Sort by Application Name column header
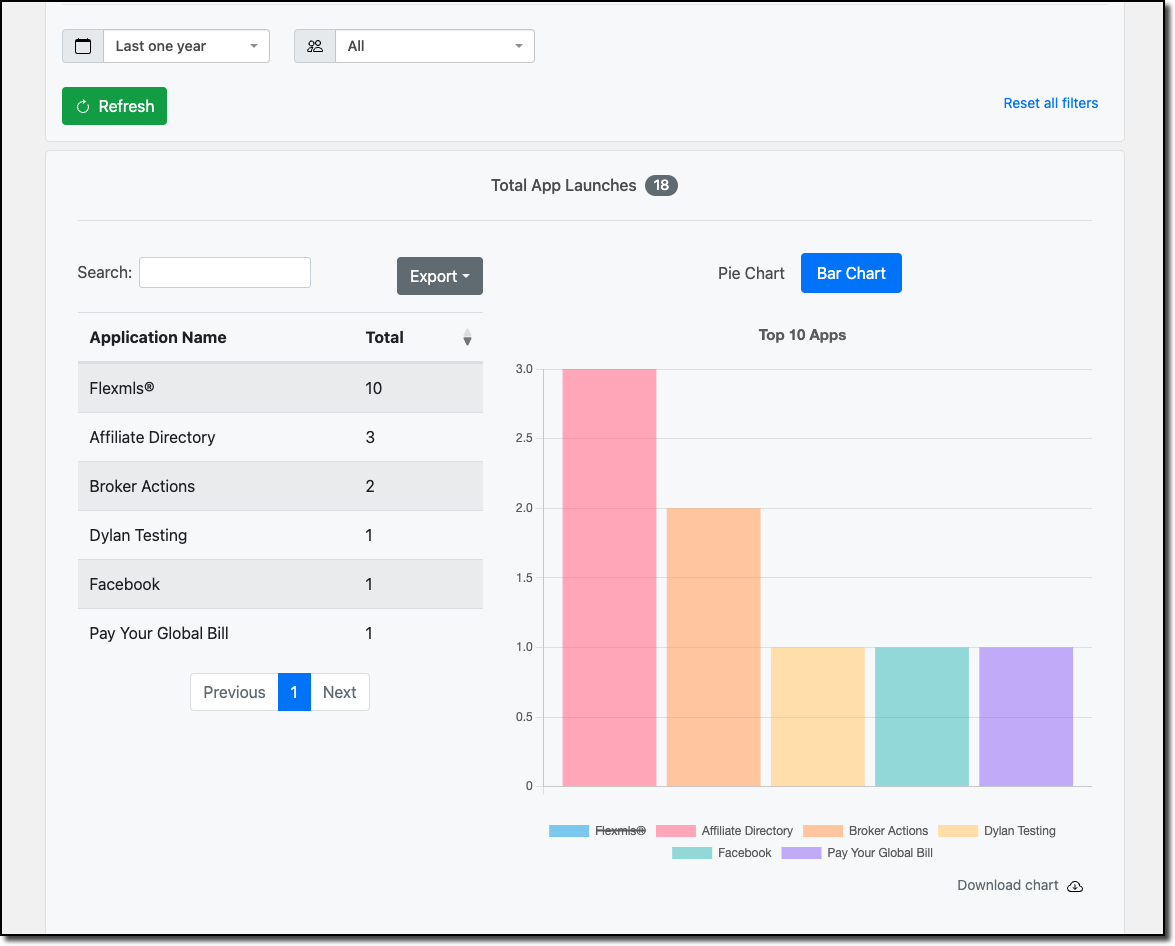Screen dimensions: 1175x946 point(158,337)
